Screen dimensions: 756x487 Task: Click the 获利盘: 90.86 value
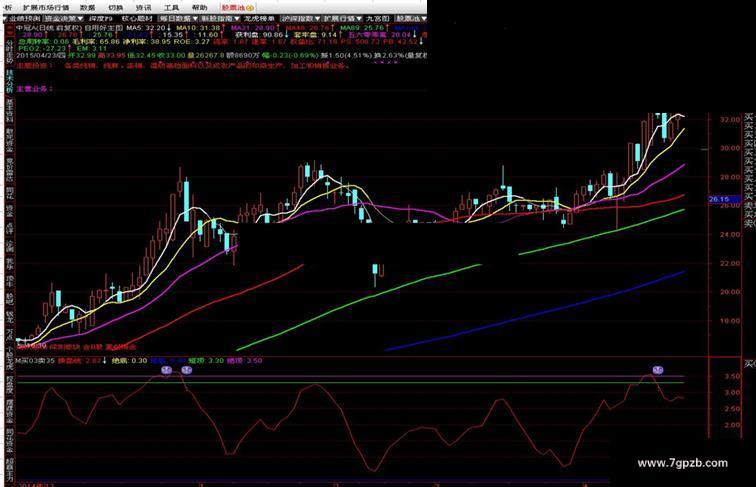[259, 35]
